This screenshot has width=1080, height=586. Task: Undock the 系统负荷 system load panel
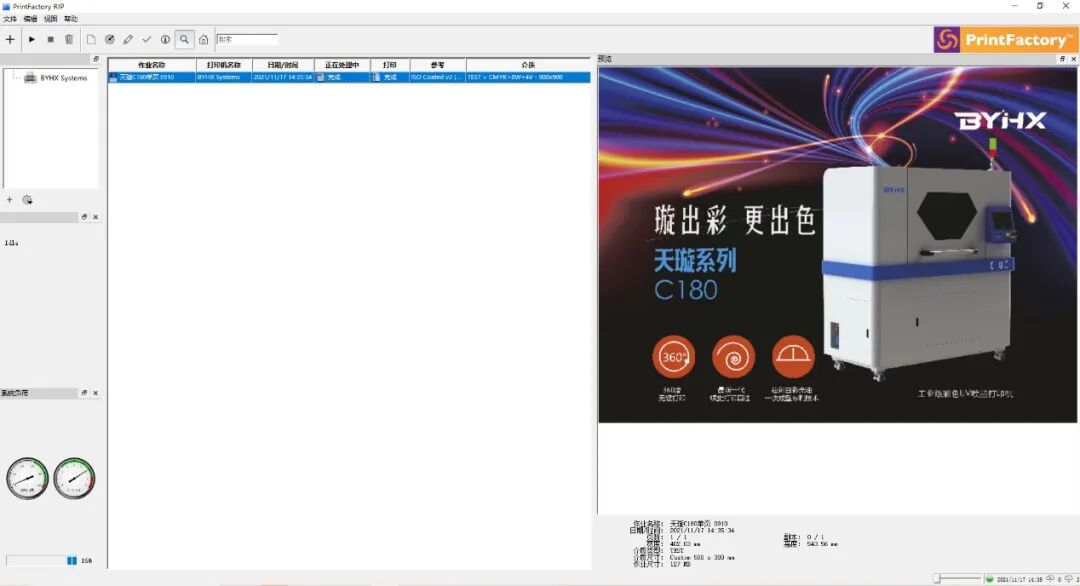[x=84, y=393]
